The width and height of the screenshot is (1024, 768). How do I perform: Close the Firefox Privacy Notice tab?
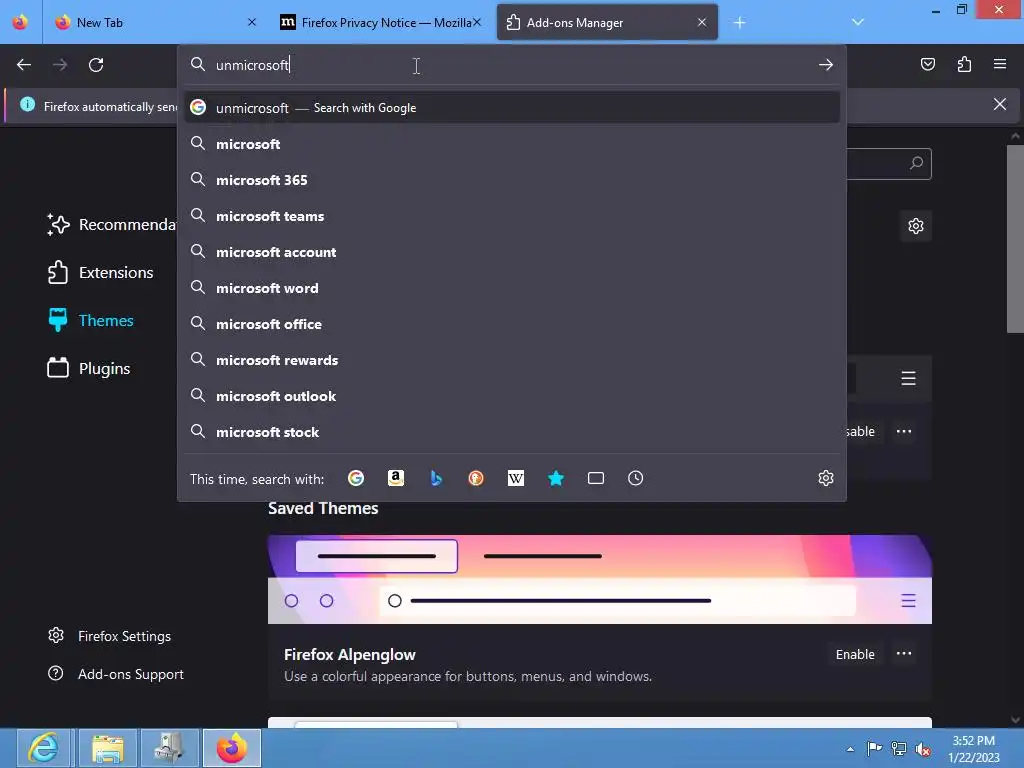coord(477,22)
